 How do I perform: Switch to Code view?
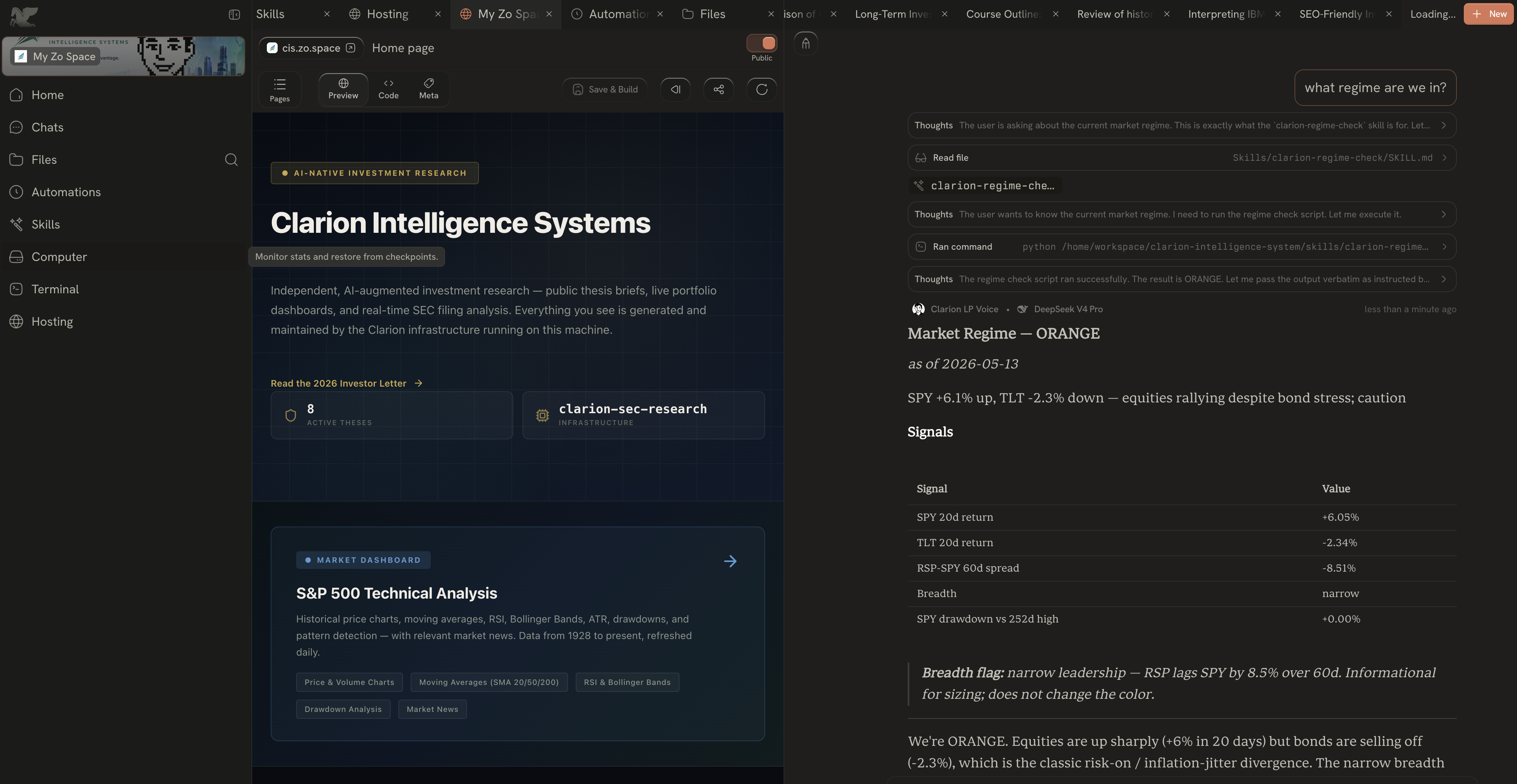point(388,89)
